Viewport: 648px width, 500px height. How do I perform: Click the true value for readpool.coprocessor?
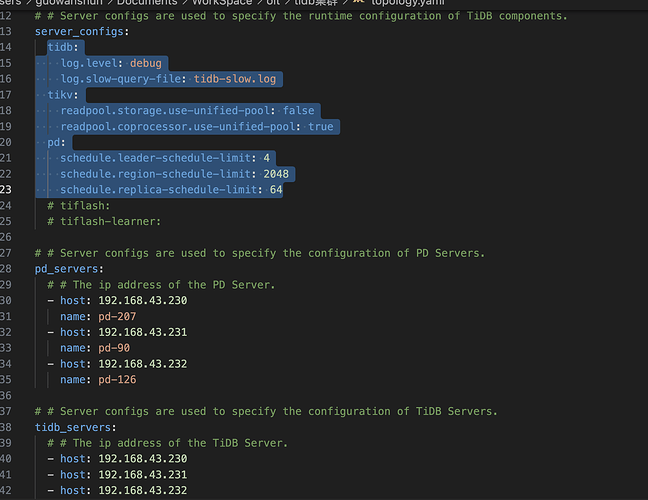pos(321,127)
